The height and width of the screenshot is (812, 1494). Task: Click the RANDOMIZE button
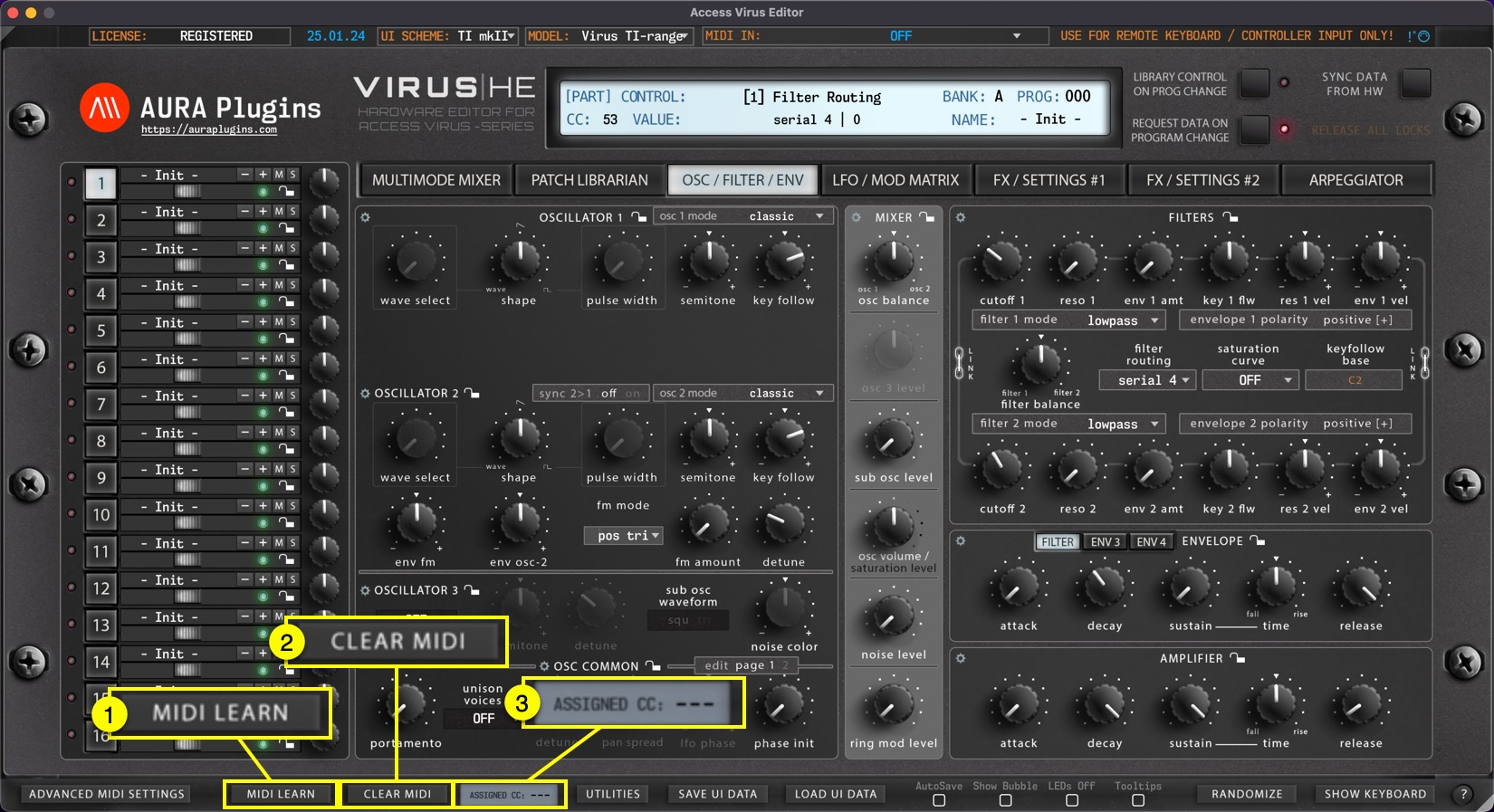[x=1247, y=794]
